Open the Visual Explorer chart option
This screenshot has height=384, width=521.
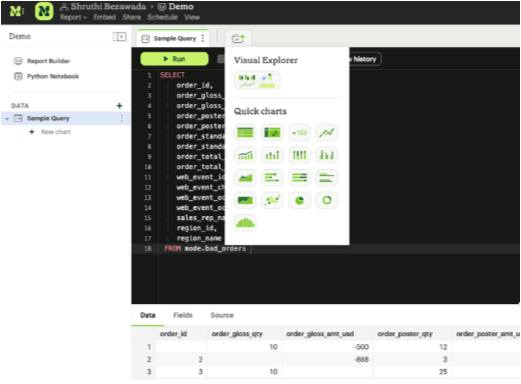click(x=257, y=80)
